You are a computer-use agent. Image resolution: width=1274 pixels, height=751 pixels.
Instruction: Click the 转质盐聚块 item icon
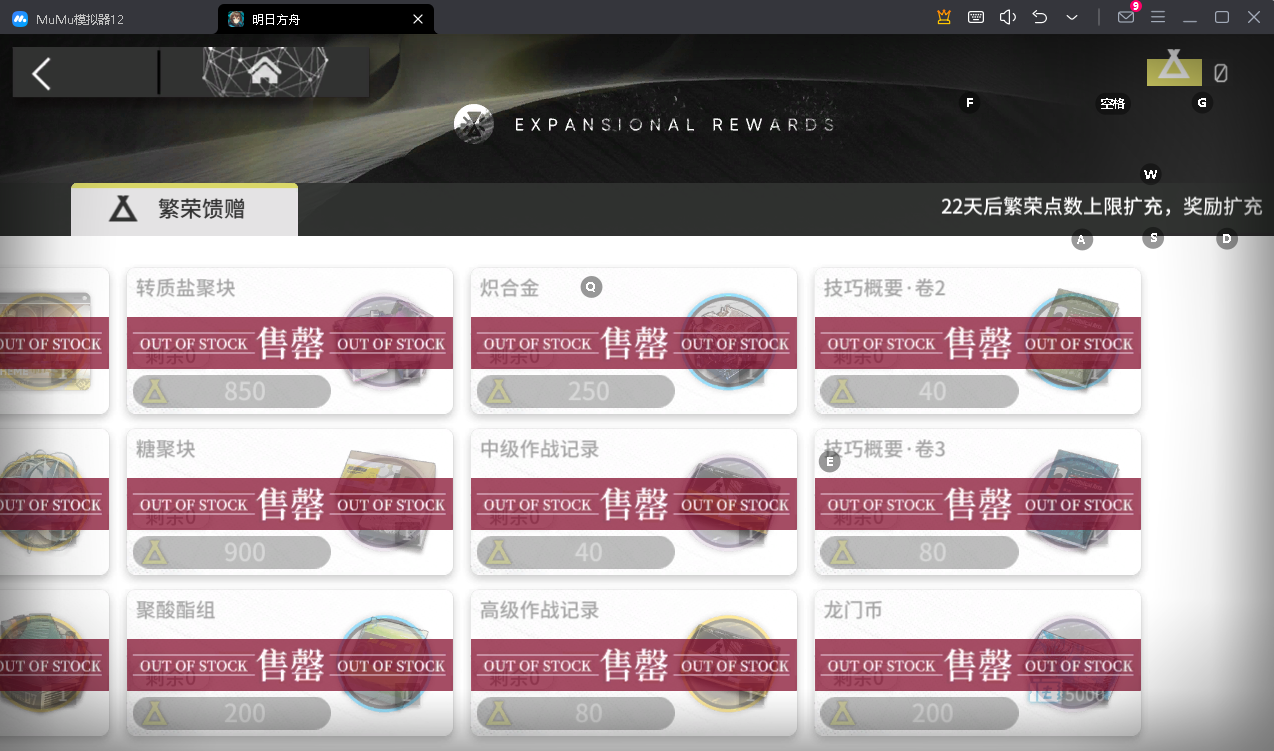point(385,341)
